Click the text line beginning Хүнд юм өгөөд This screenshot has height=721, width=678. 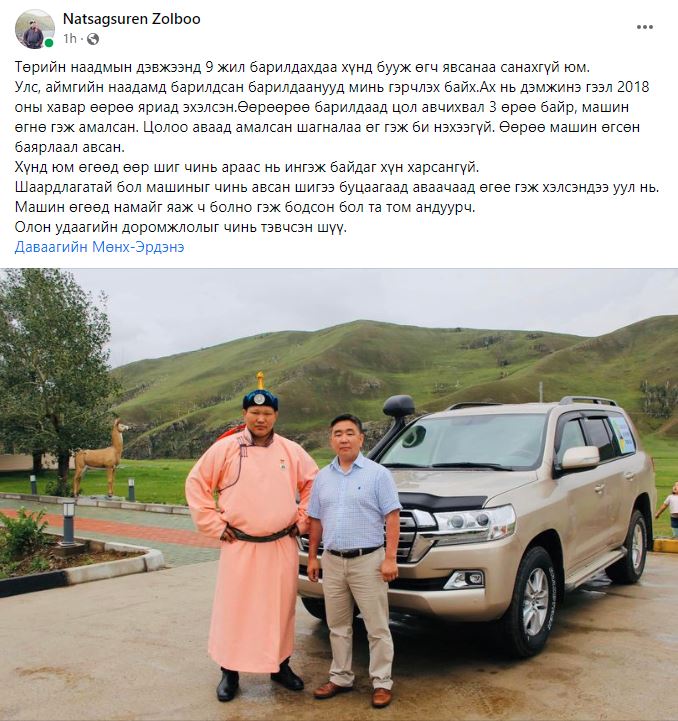247,167
